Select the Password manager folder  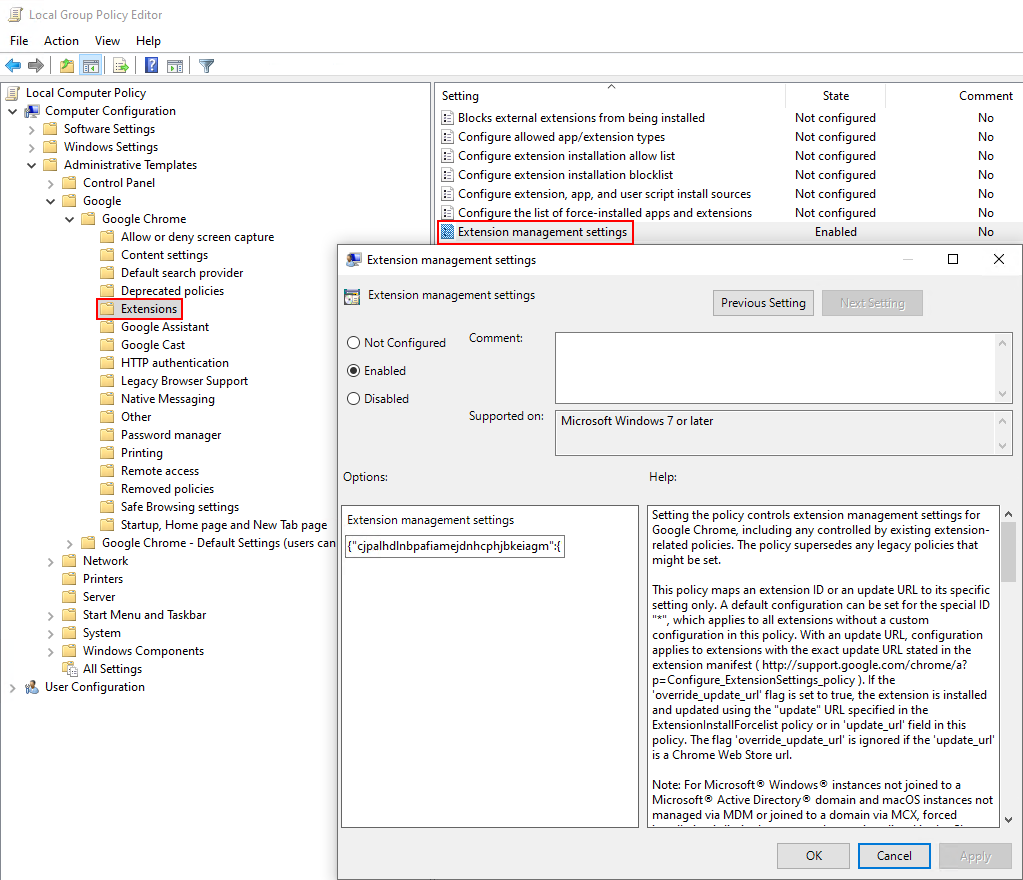coord(171,435)
